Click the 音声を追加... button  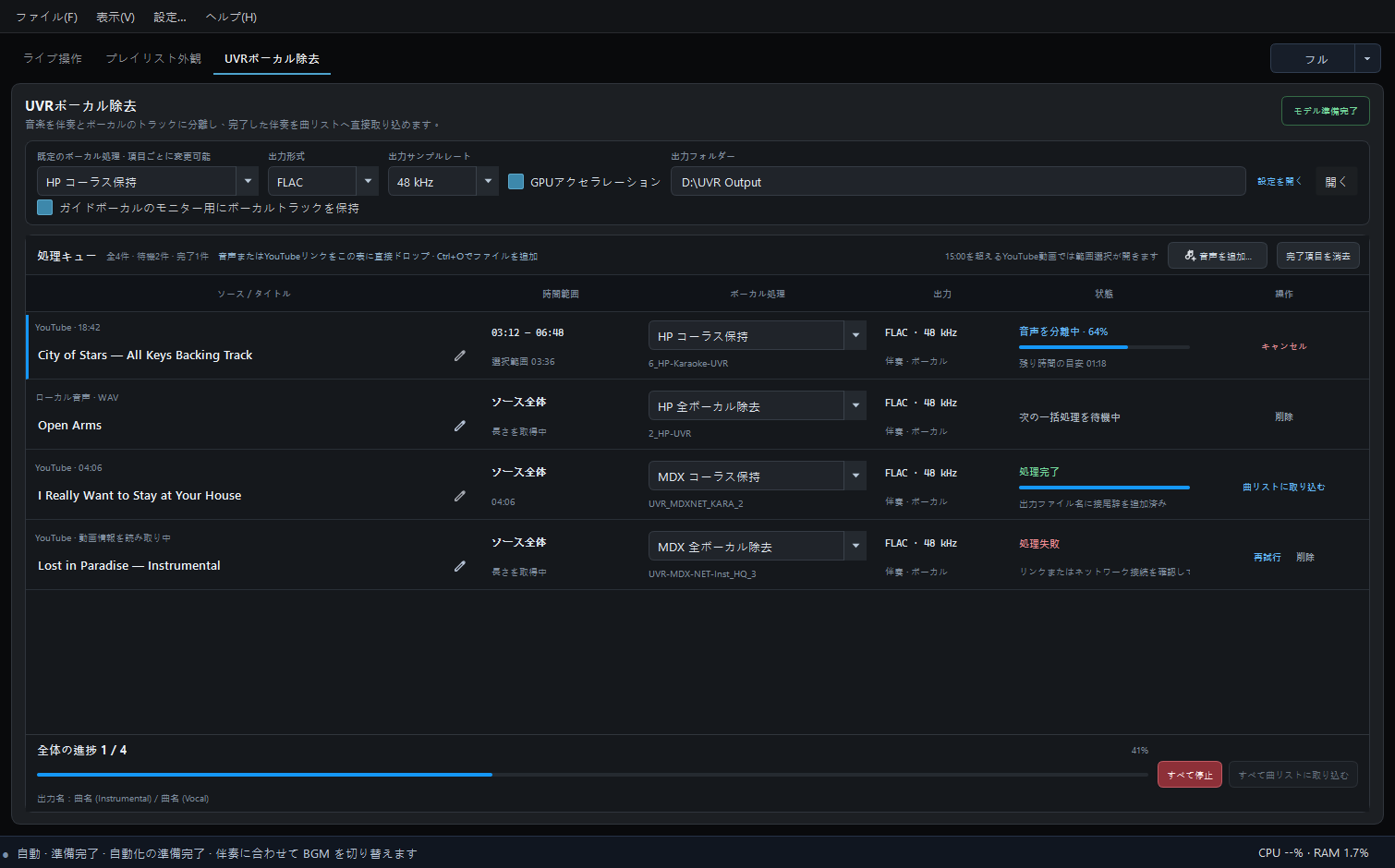click(x=1218, y=256)
